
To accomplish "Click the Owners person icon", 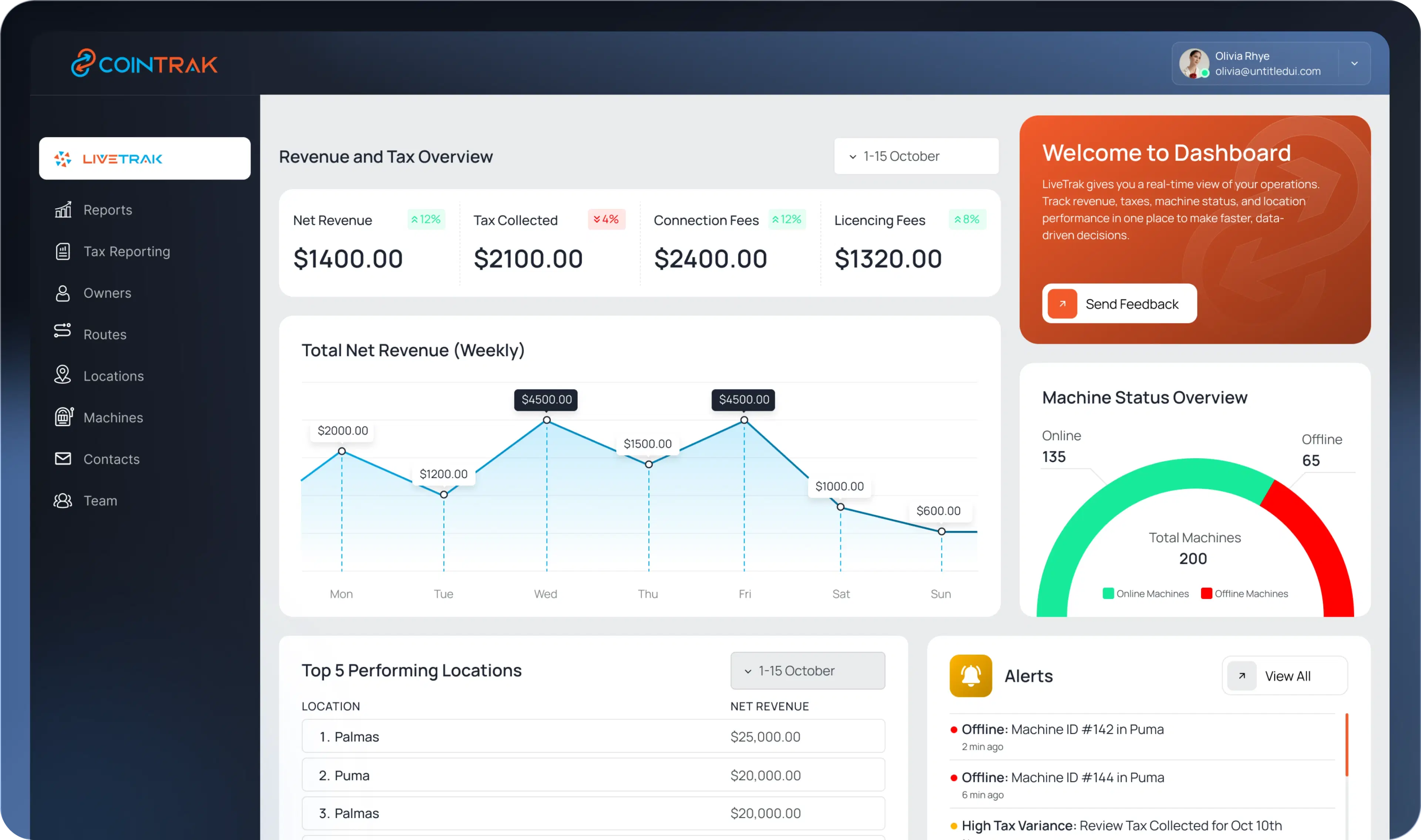I will tap(63, 293).
